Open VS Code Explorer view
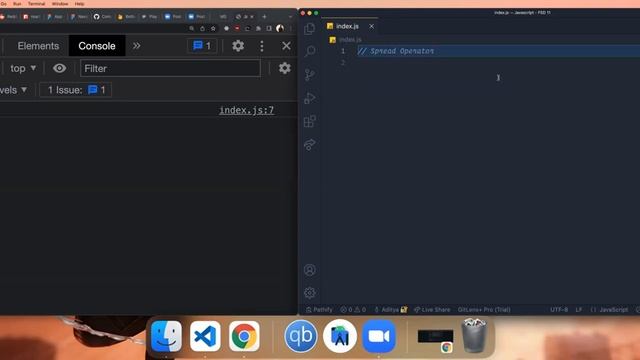Image resolution: width=640 pixels, height=360 pixels. [310, 29]
